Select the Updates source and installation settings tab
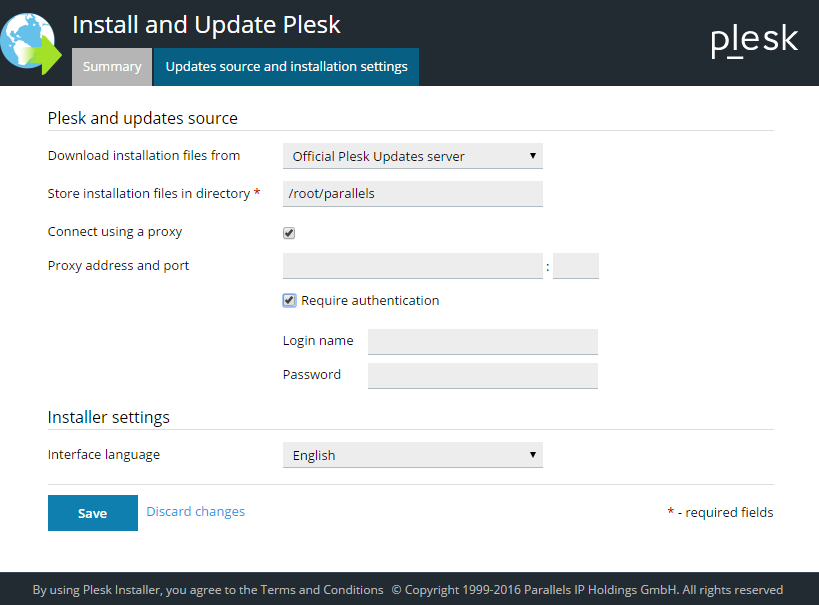The width and height of the screenshot is (819, 605). pos(286,67)
